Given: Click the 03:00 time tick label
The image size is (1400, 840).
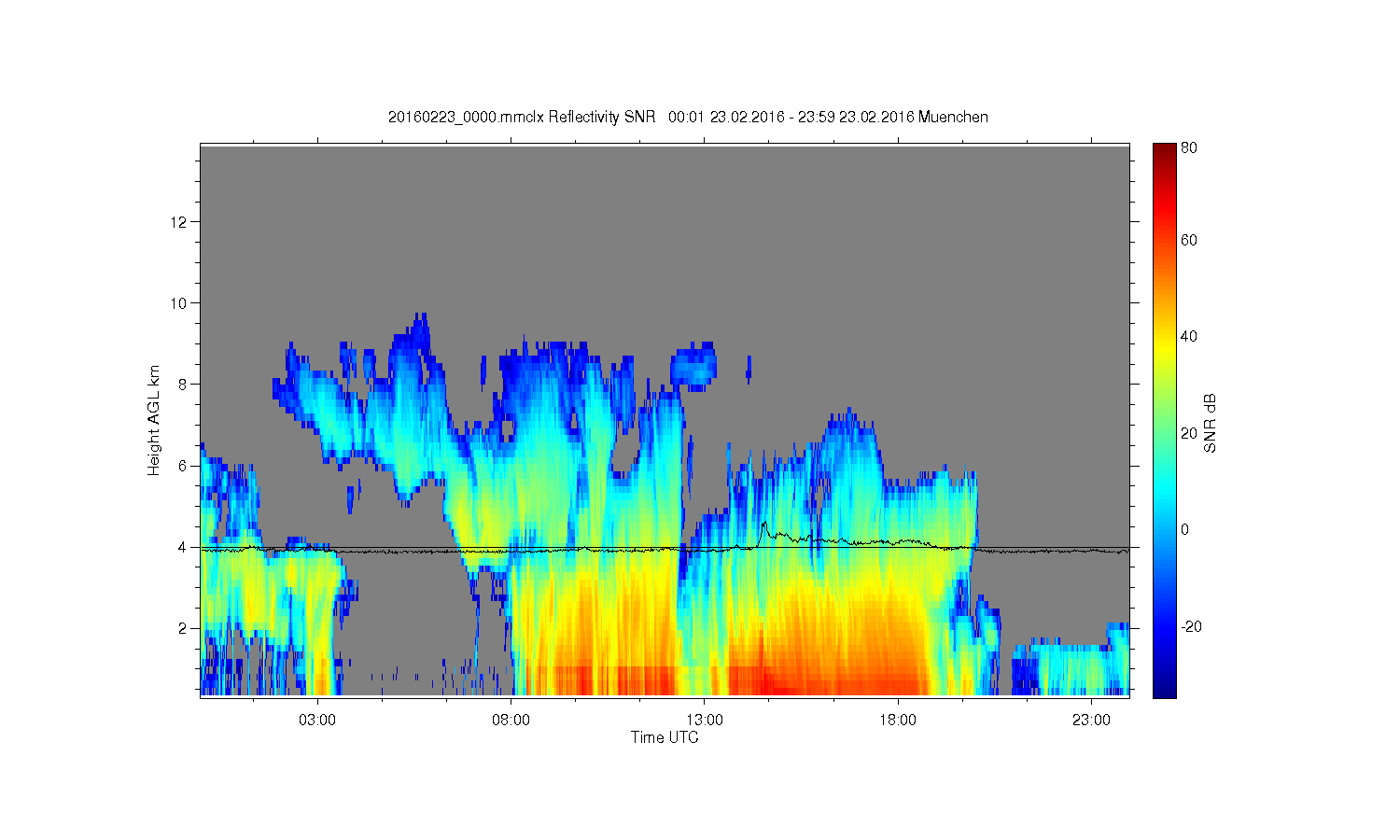Looking at the screenshot, I should tap(317, 721).
